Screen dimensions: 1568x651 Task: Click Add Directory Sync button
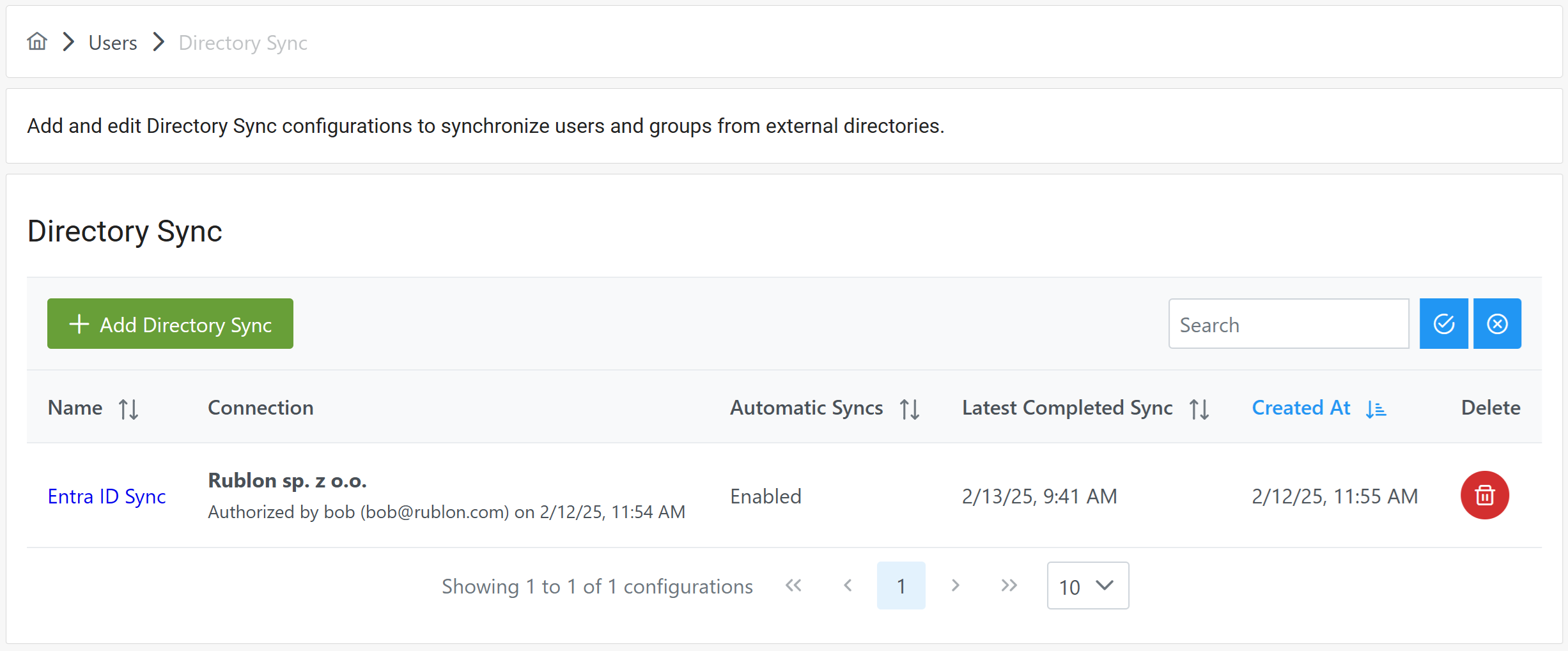click(170, 324)
